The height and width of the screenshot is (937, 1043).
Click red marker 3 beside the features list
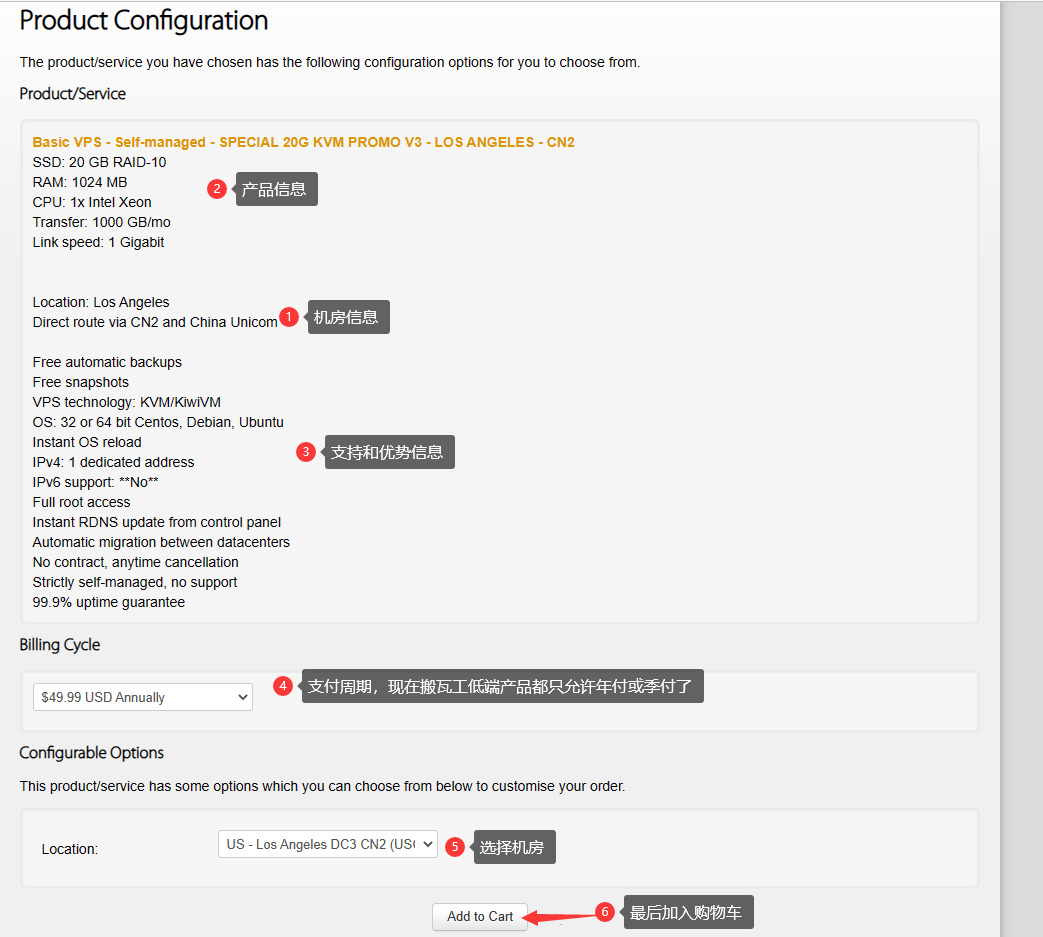tap(306, 452)
